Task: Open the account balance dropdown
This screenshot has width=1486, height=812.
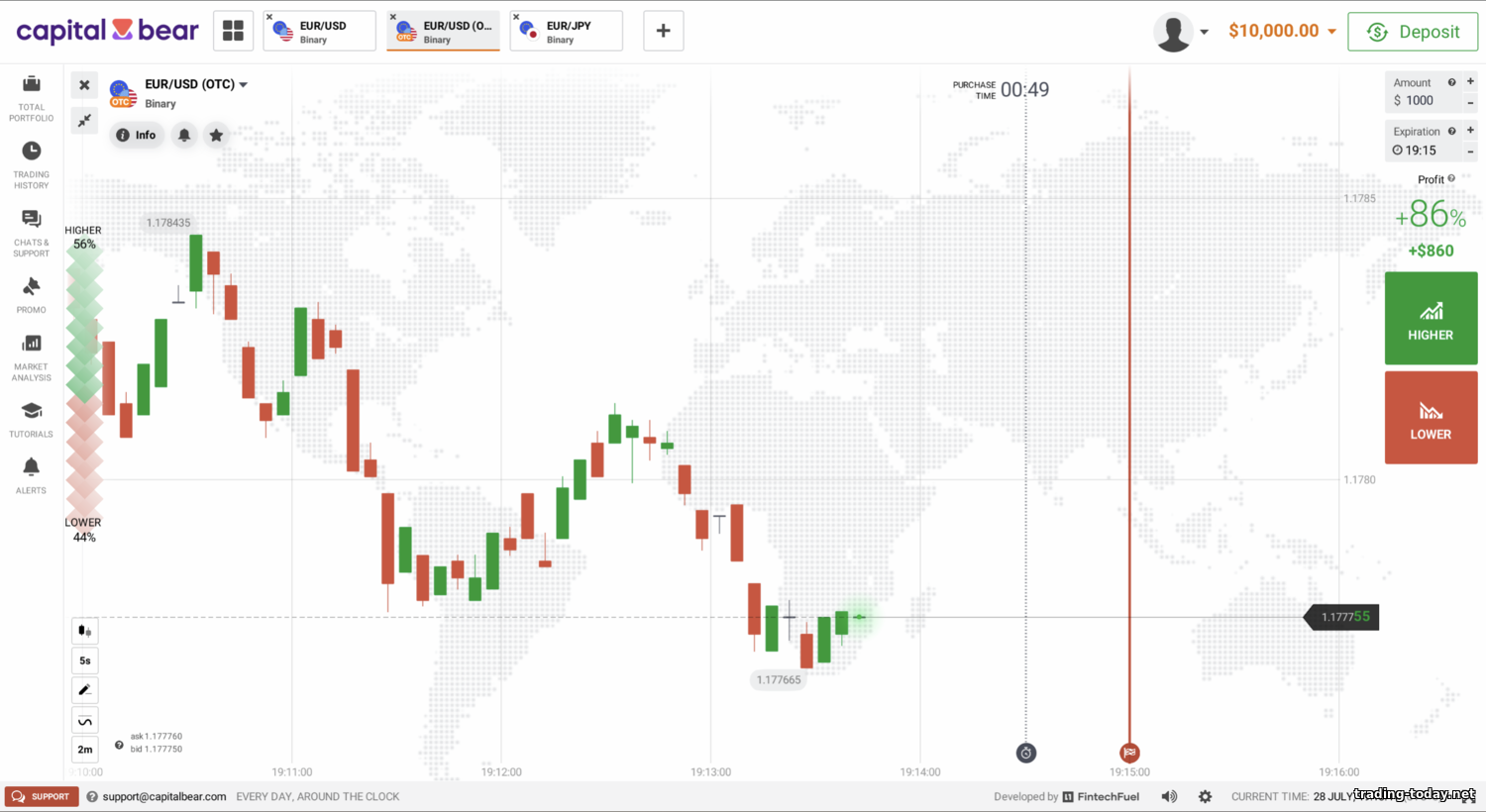Action: point(1282,31)
